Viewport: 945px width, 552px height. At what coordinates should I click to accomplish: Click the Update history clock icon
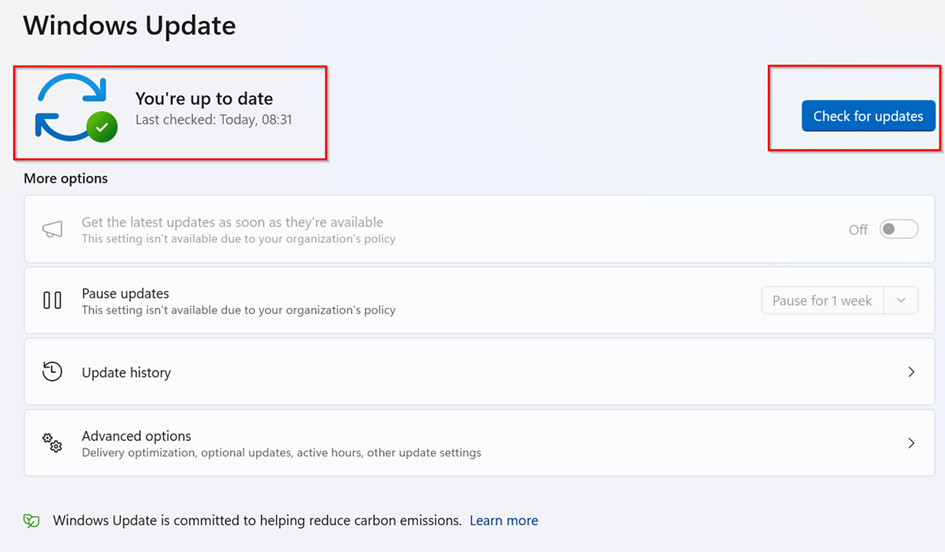pyautogui.click(x=52, y=372)
